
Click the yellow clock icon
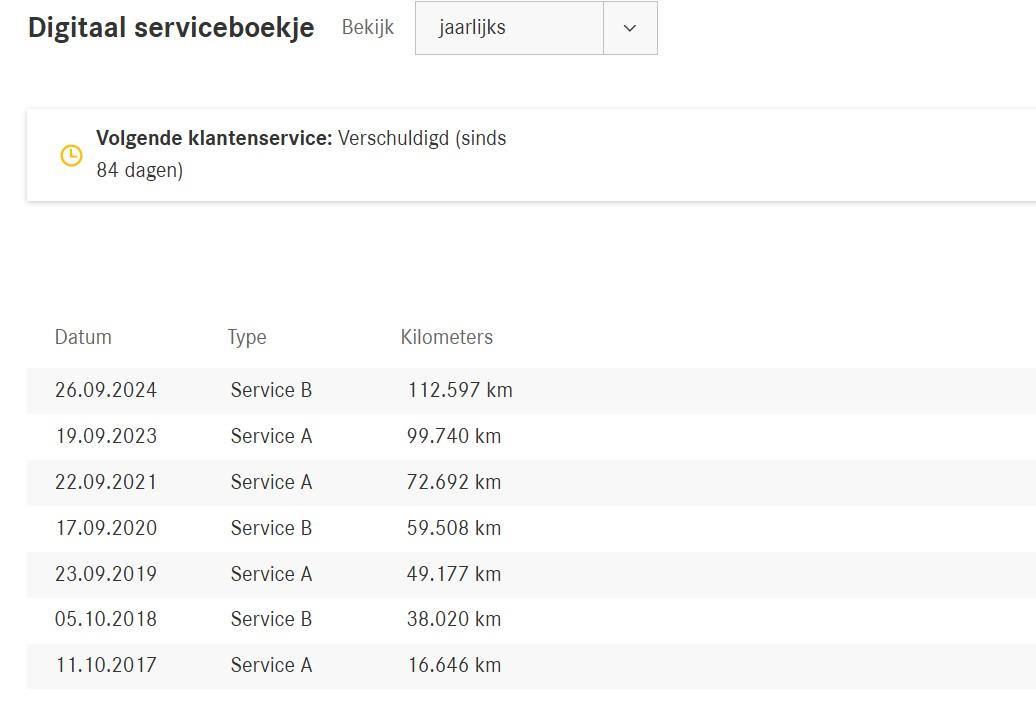click(x=71, y=155)
